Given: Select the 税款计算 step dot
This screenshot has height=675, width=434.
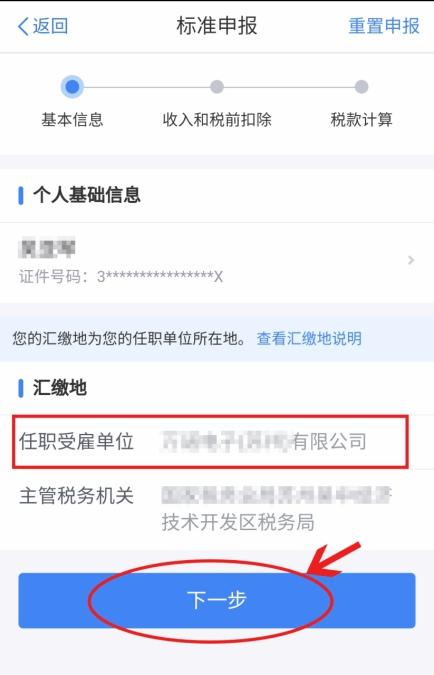Looking at the screenshot, I should (361, 87).
